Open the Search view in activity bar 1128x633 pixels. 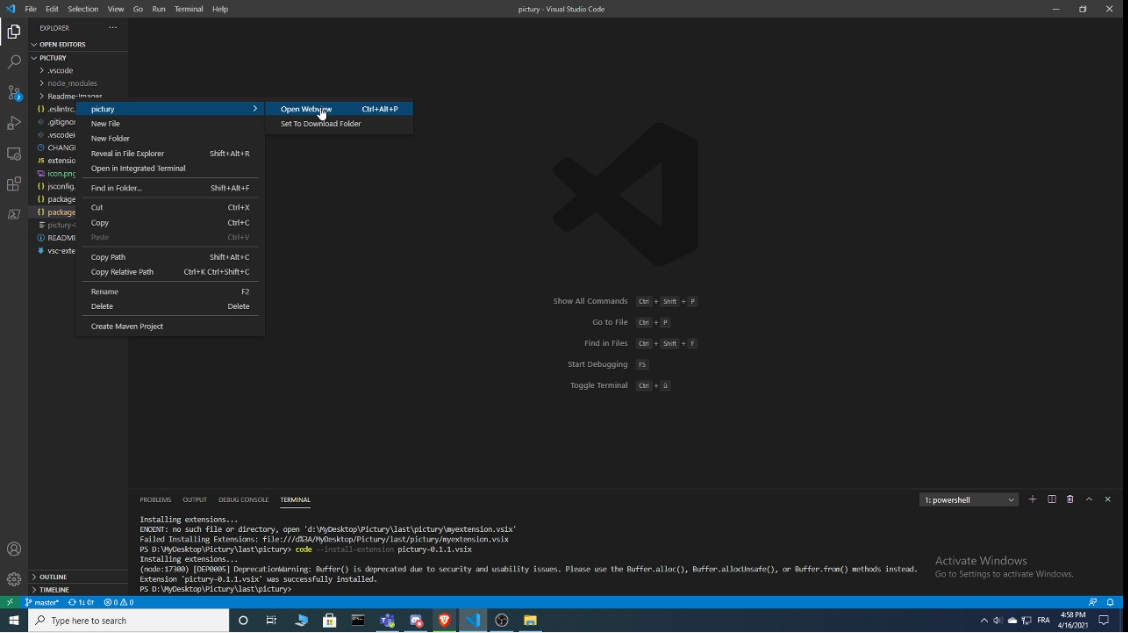tap(14, 62)
